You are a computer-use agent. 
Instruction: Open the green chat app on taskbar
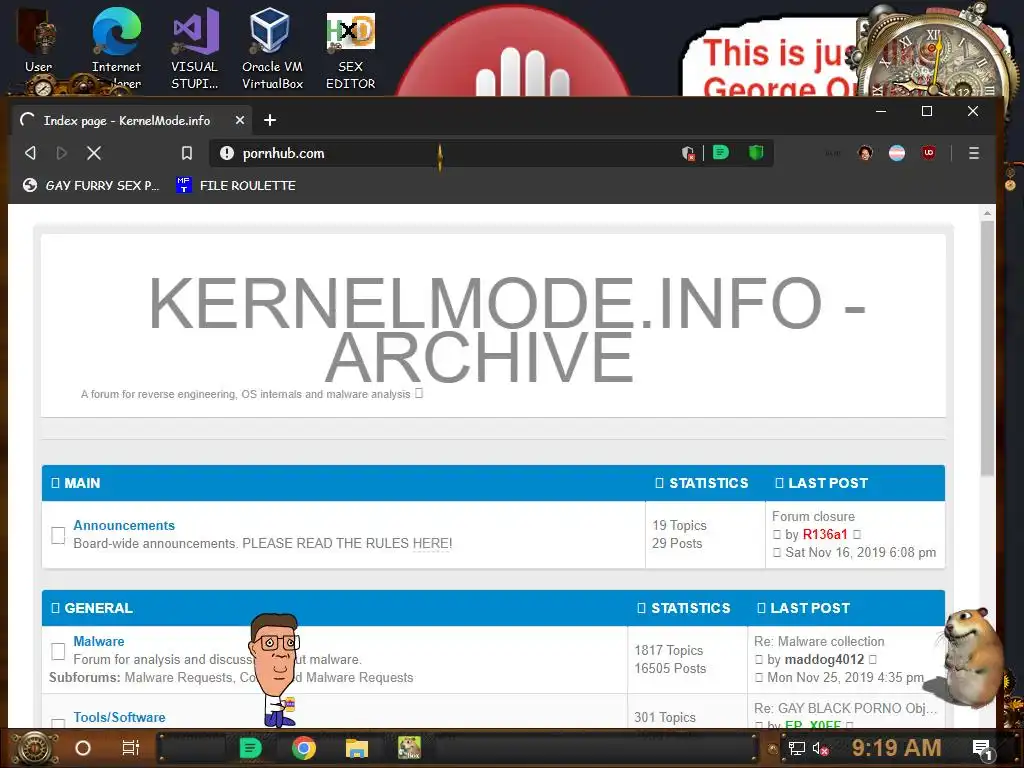pyautogui.click(x=250, y=748)
